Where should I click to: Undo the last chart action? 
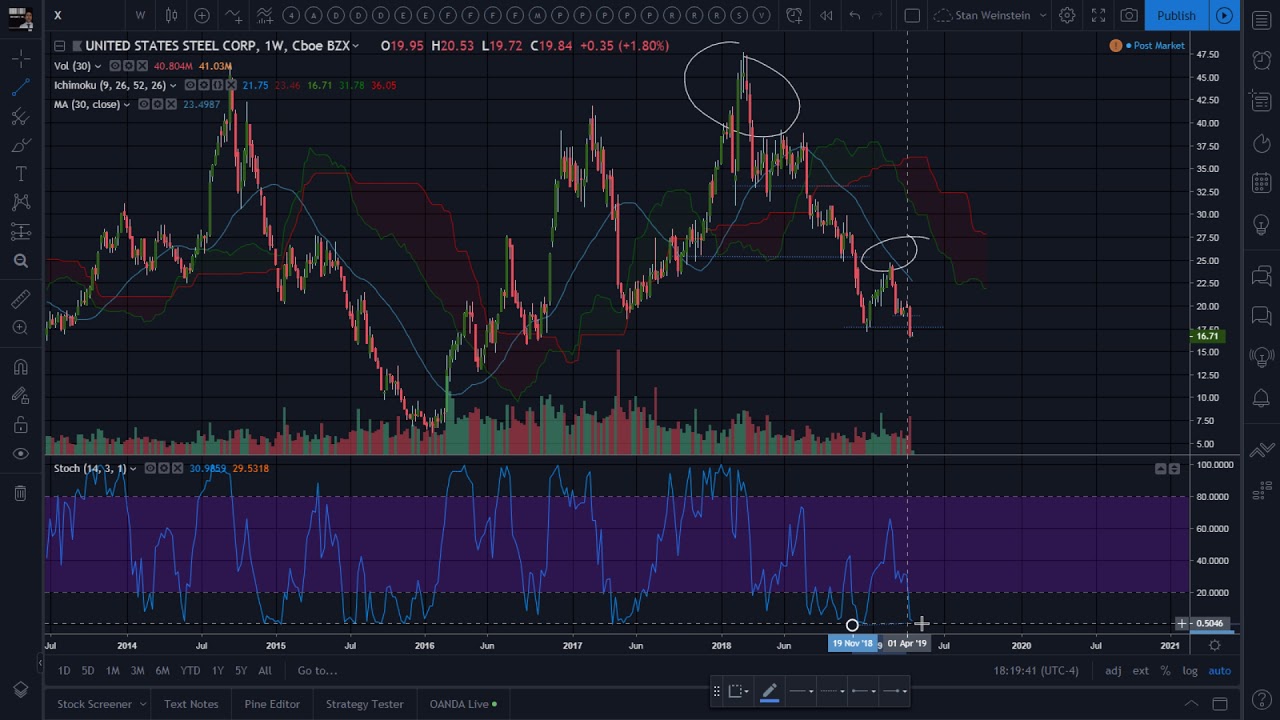pos(855,15)
